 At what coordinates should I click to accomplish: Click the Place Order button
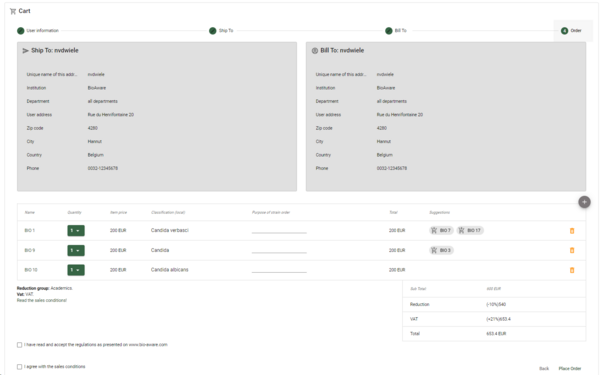pyautogui.click(x=570, y=368)
